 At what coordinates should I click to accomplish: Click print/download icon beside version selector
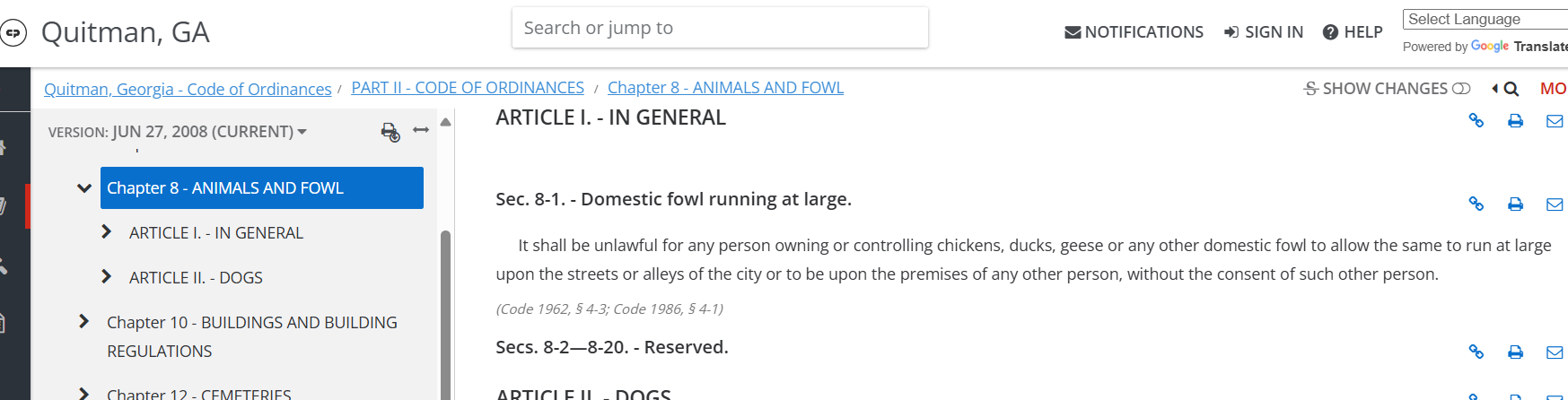[x=390, y=132]
